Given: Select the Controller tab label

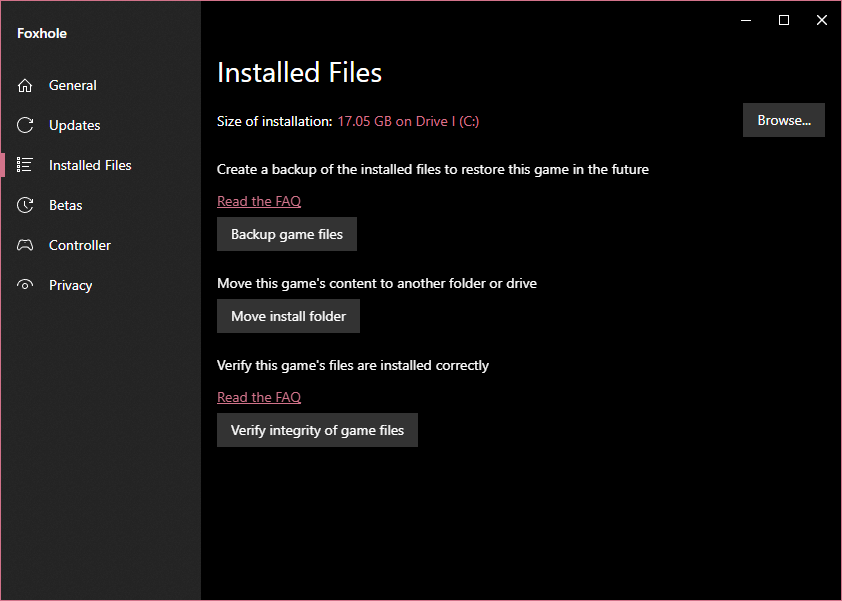Looking at the screenshot, I should tap(80, 246).
